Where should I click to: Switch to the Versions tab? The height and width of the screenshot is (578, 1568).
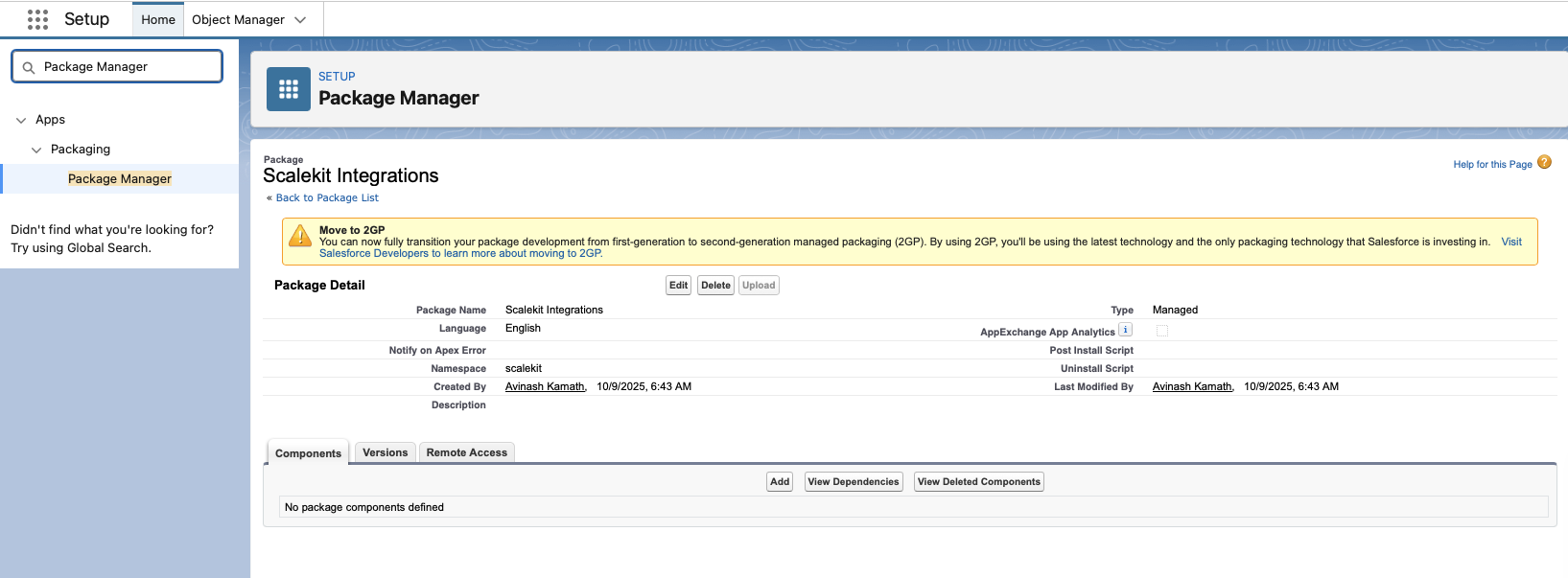point(386,452)
